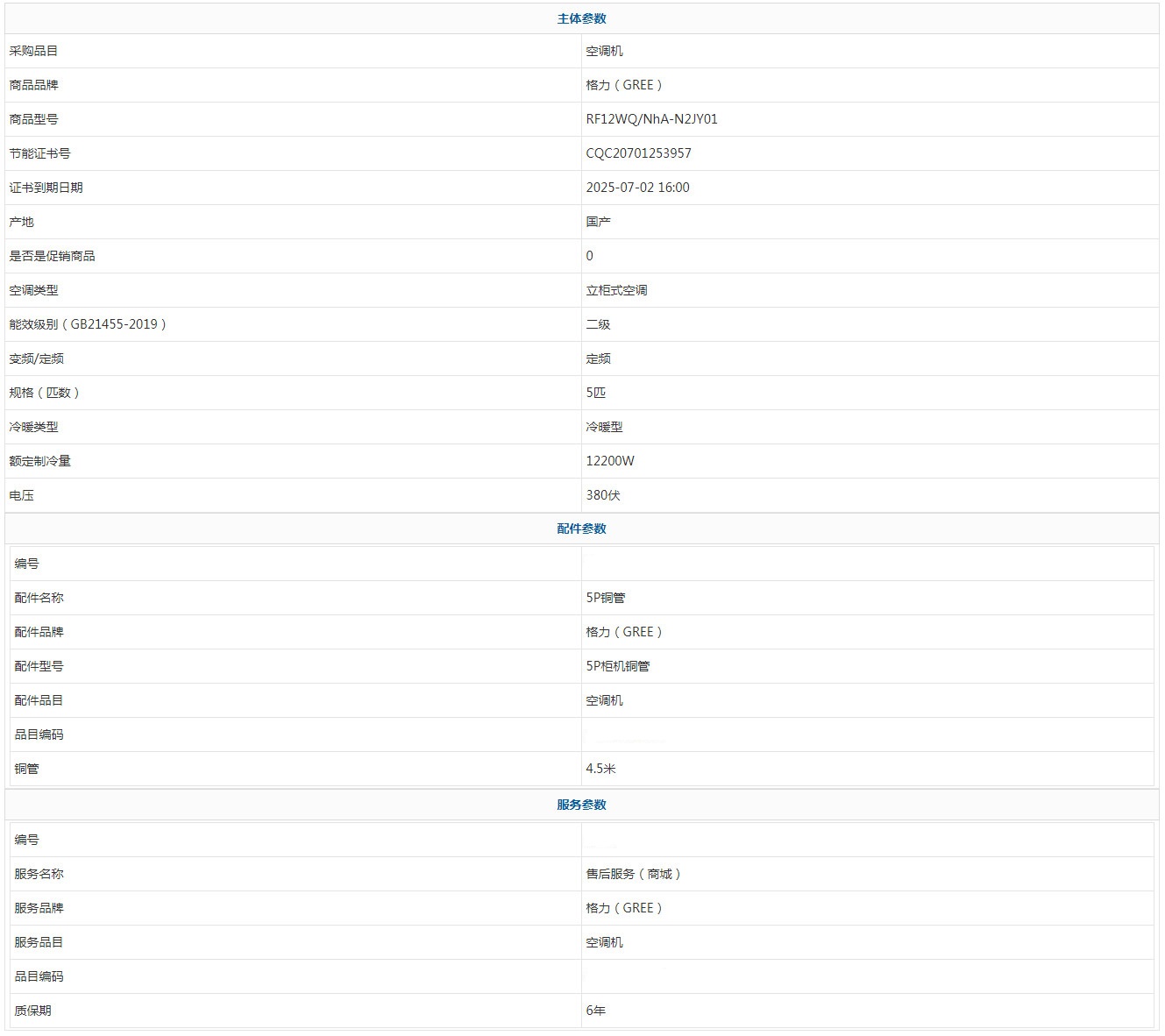Click the 能效级别（GB21455-2019） label
This screenshot has height=1036, width=1165.
click(x=88, y=324)
